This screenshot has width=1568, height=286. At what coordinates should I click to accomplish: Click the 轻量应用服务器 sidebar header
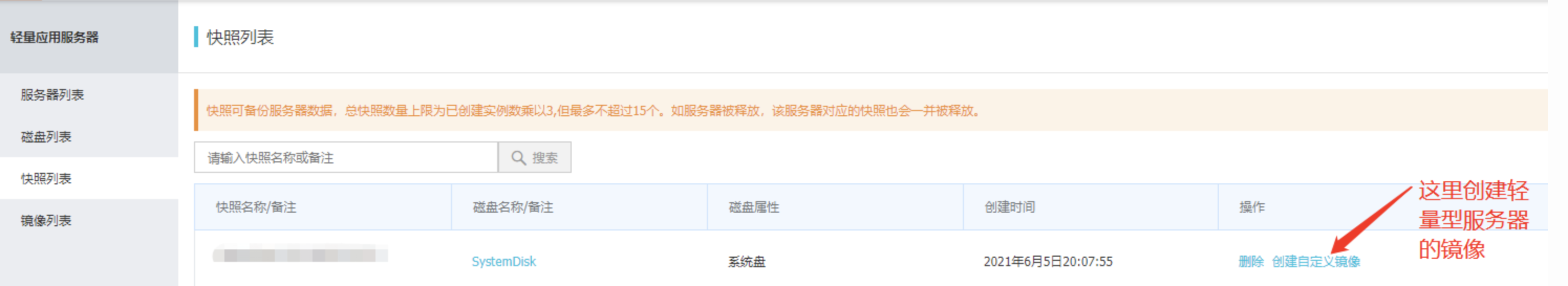[x=54, y=37]
